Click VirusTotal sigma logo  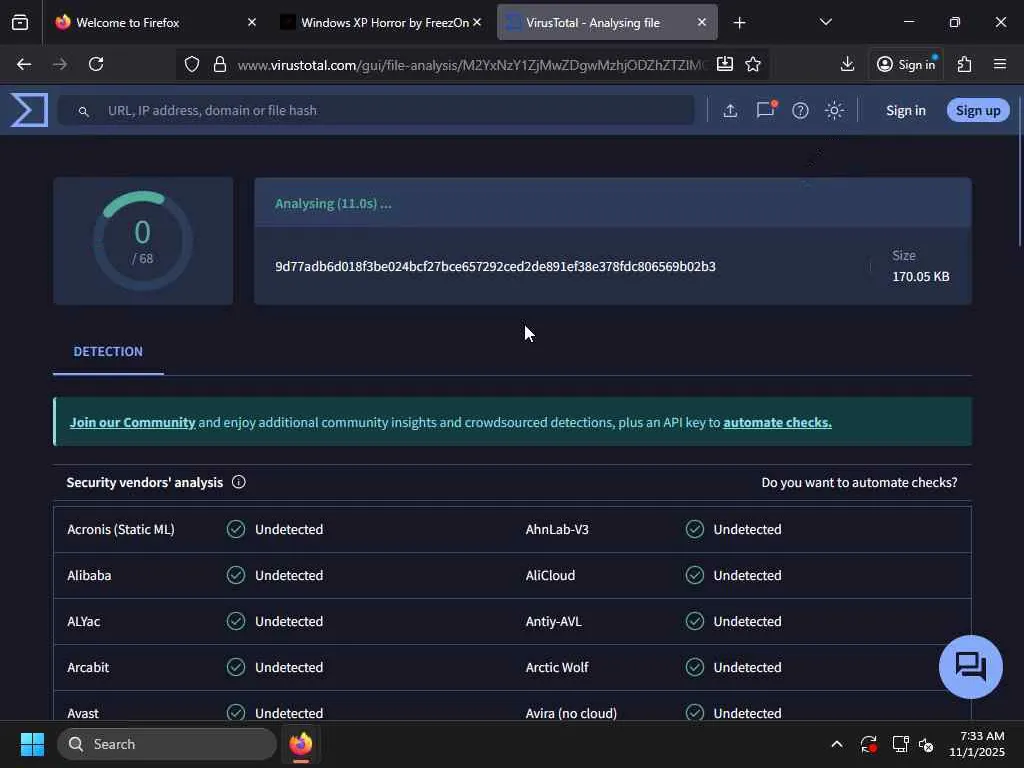(x=29, y=110)
